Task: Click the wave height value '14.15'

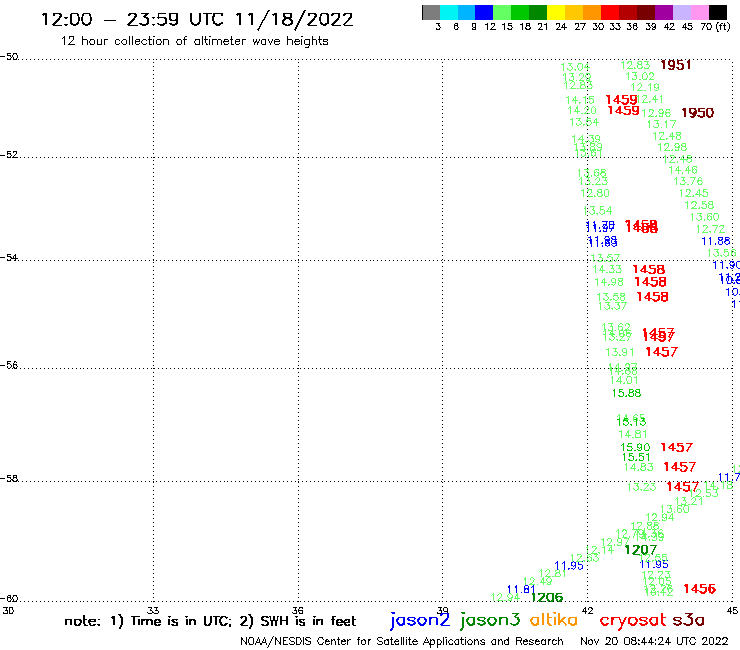Action: coord(580,100)
